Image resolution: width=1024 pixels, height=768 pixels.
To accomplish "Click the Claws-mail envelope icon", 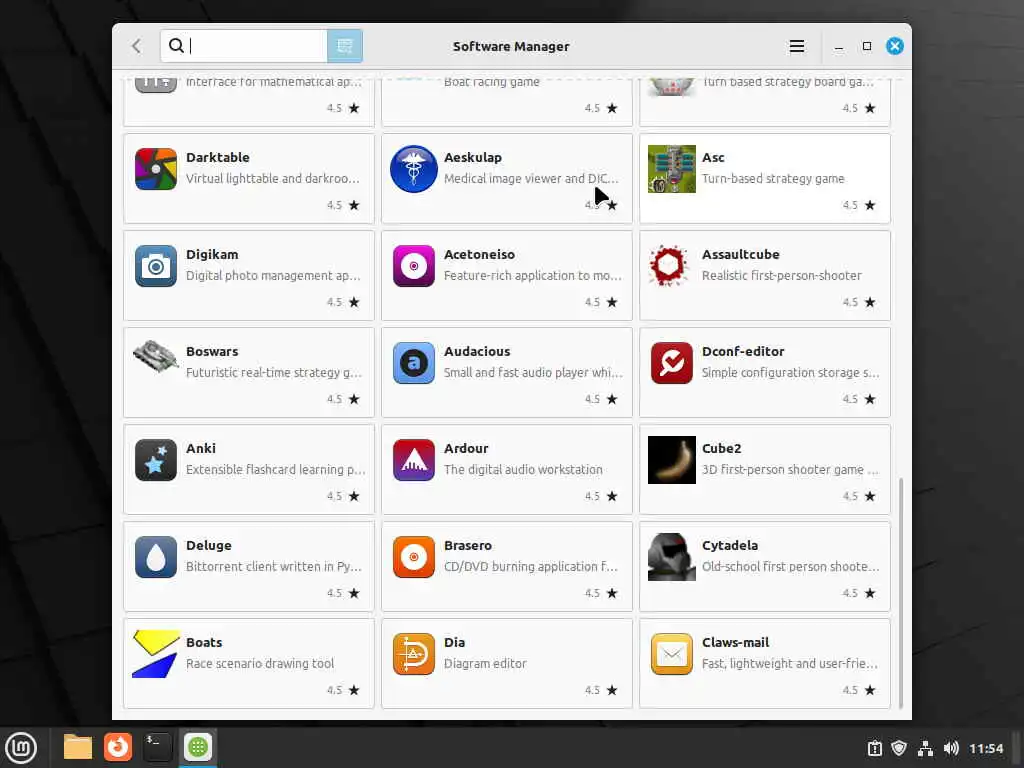I will point(671,654).
